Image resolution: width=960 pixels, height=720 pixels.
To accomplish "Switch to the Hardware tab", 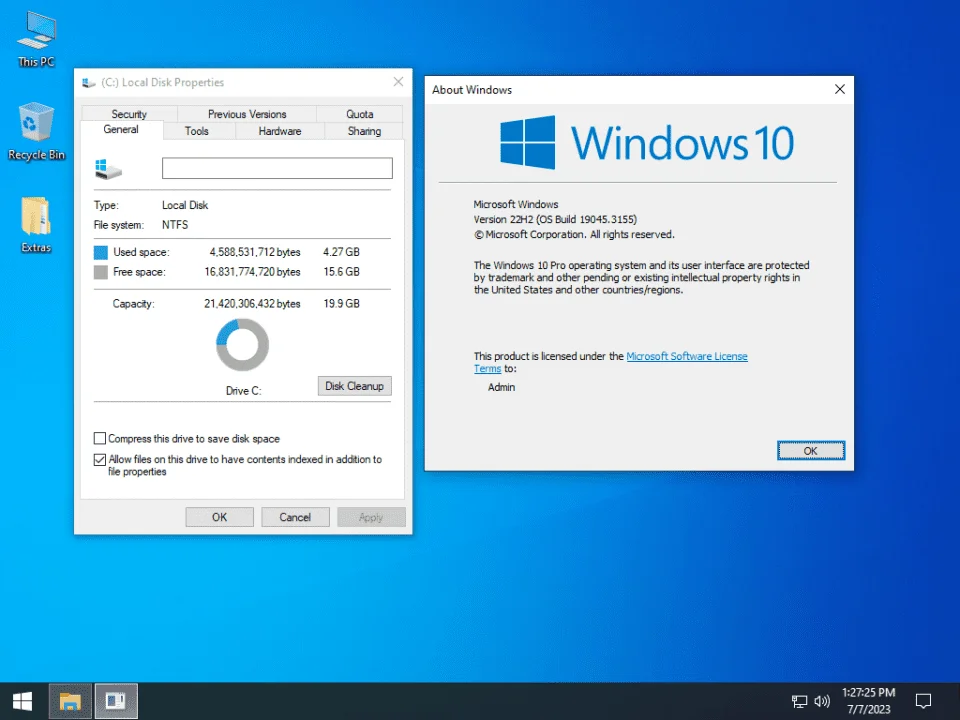I will click(280, 131).
